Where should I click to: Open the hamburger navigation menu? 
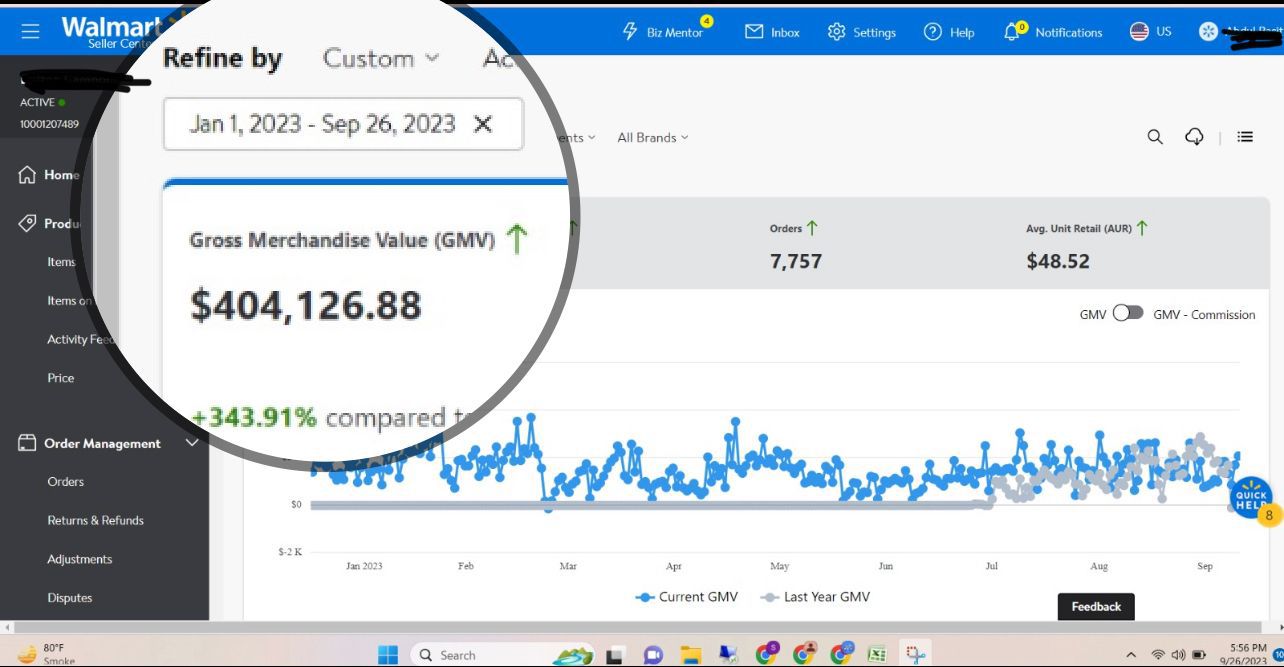[30, 32]
